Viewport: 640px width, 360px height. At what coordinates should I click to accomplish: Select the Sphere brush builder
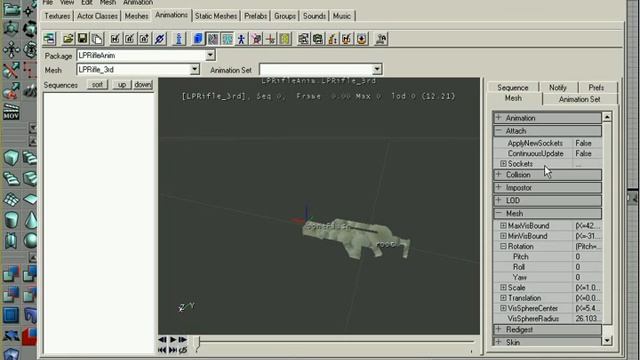click(30, 241)
